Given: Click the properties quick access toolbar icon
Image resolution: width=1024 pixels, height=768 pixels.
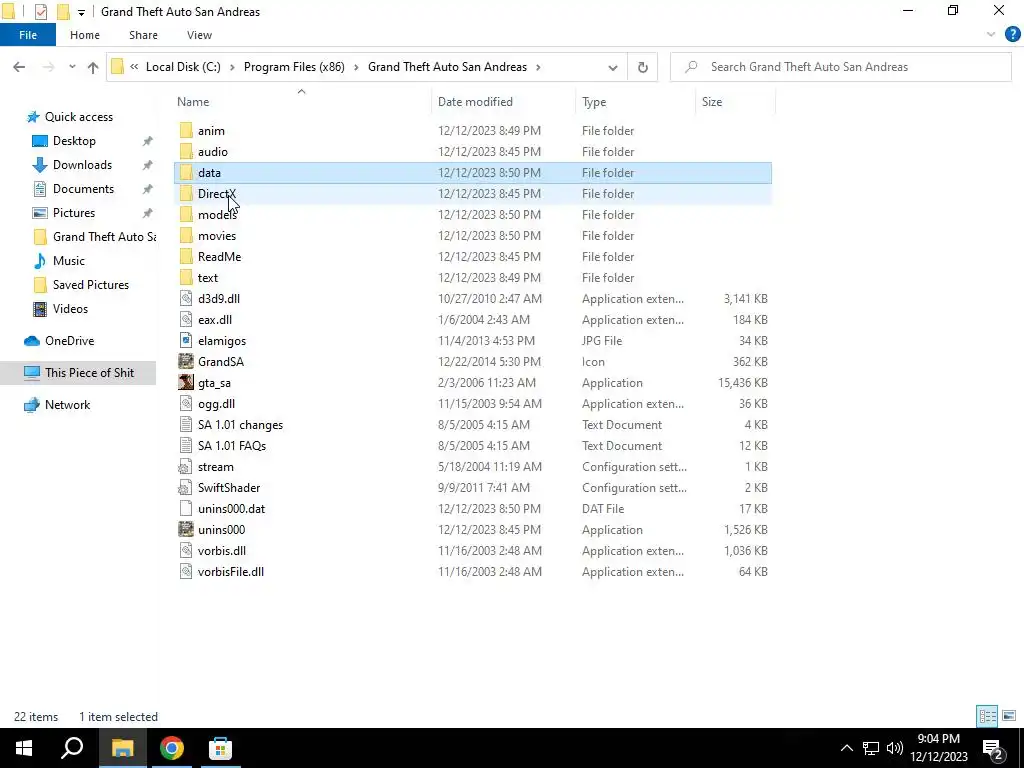Looking at the screenshot, I should pos(40,12).
